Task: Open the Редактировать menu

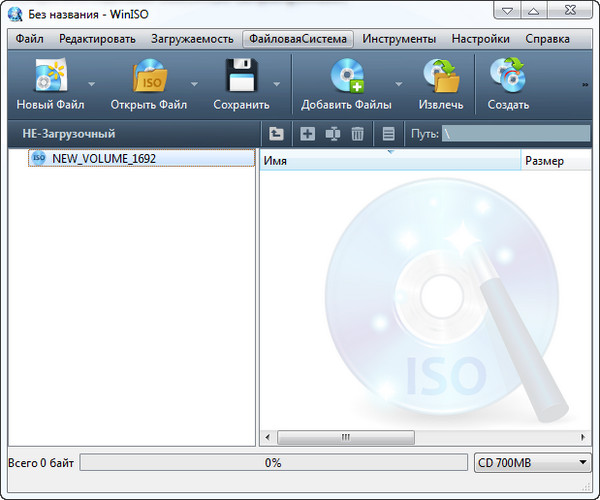Action: pos(97,39)
